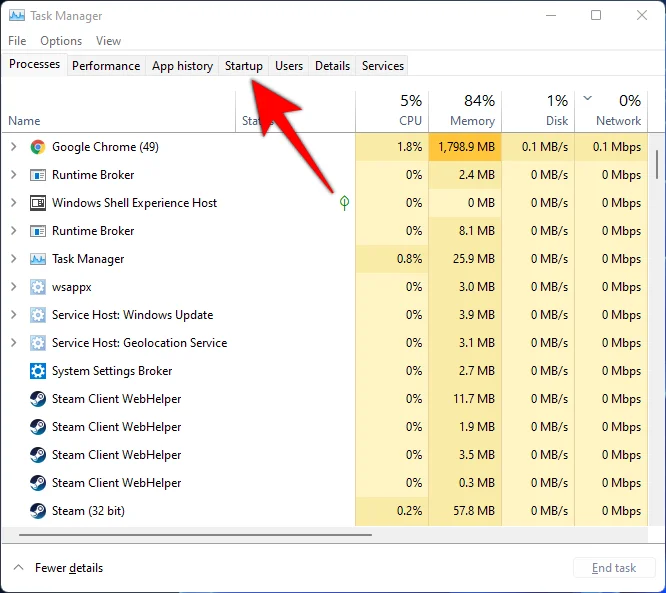Sort by the Network column header
The image size is (666, 593).
pyautogui.click(x=611, y=111)
